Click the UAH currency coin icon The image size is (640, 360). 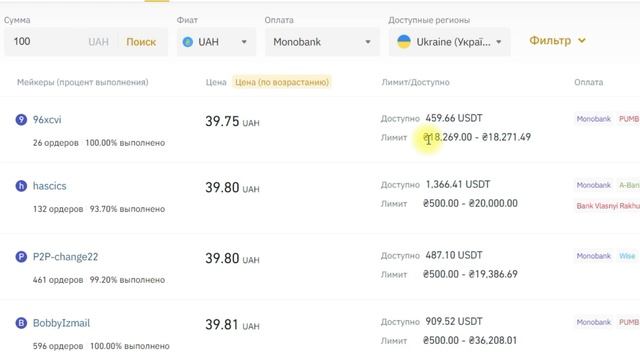[188, 42]
